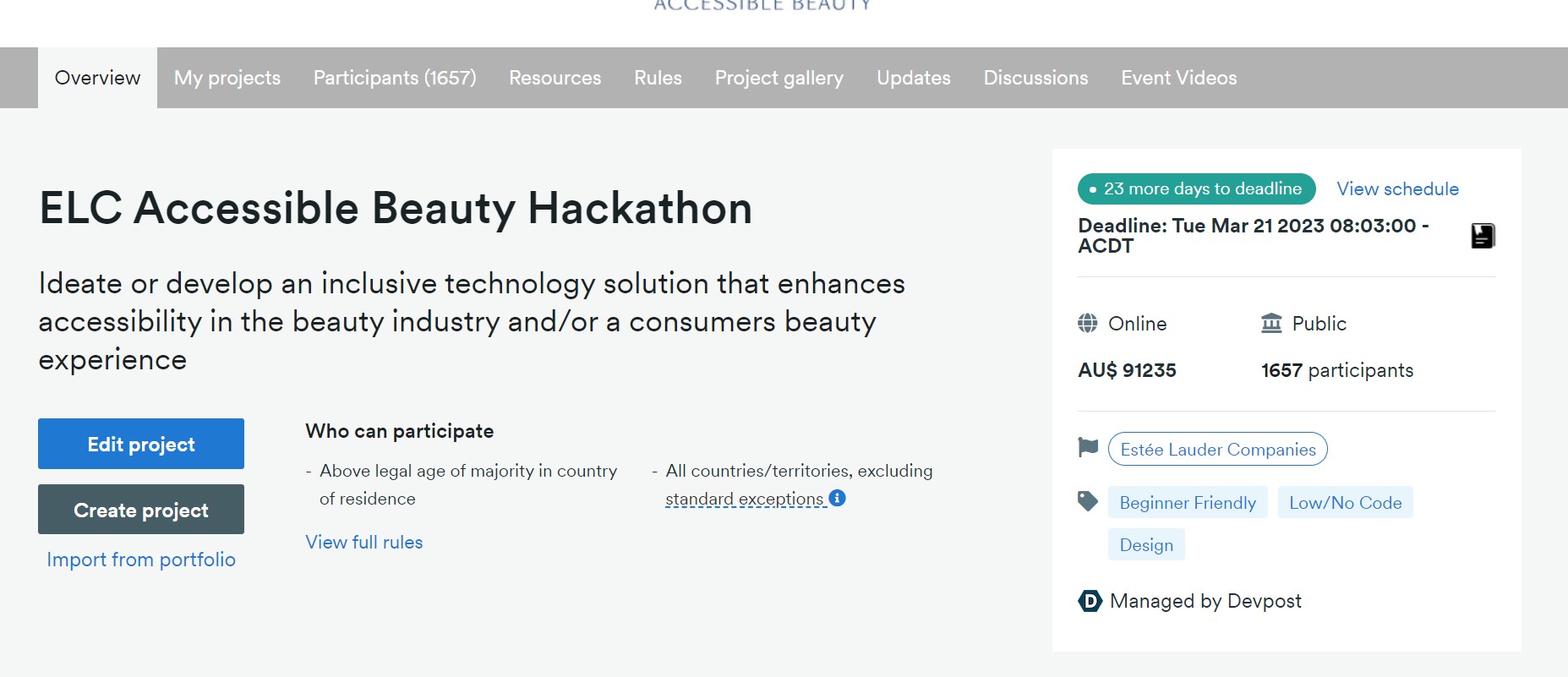Image resolution: width=1568 pixels, height=677 pixels.
Task: Click the globe icon beside Online
Action: [x=1088, y=323]
